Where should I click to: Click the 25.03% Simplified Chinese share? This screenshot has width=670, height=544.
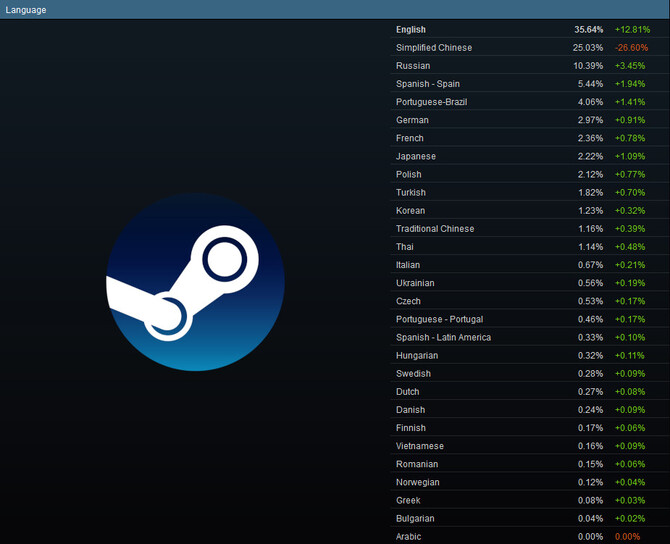[588, 47]
